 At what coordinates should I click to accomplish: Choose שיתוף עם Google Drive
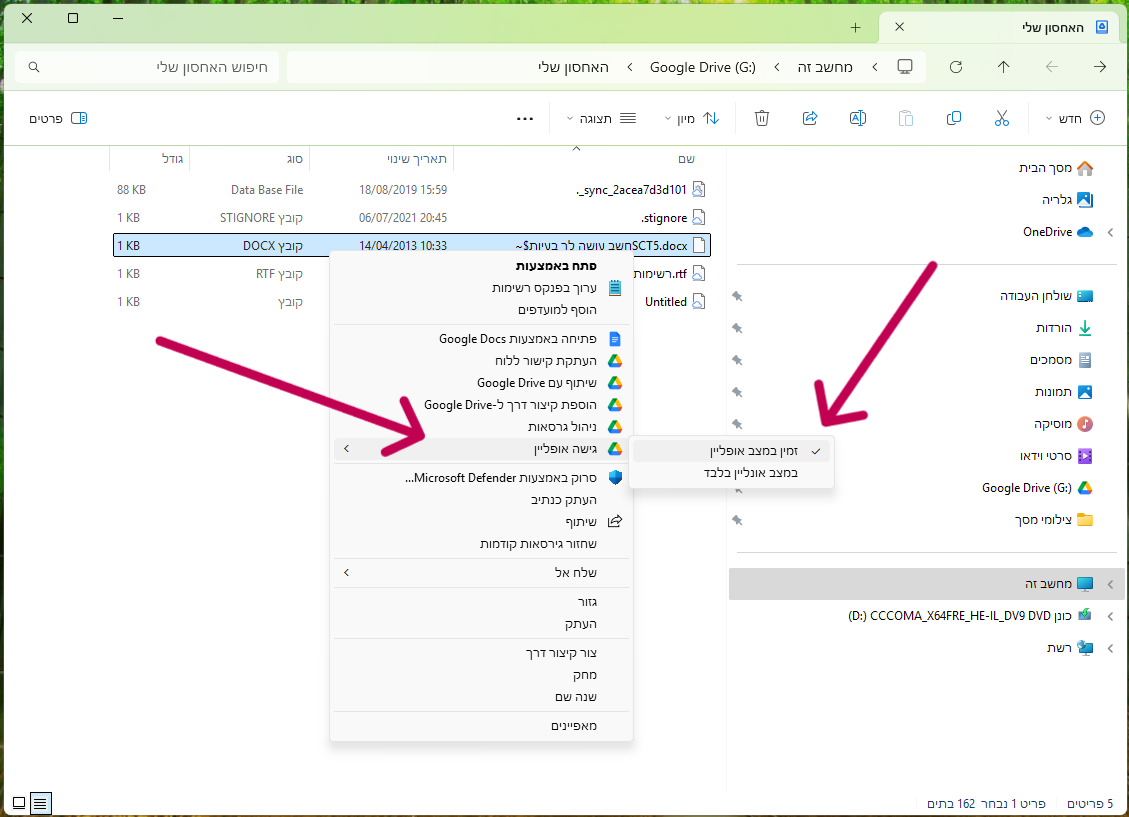click(x=481, y=383)
